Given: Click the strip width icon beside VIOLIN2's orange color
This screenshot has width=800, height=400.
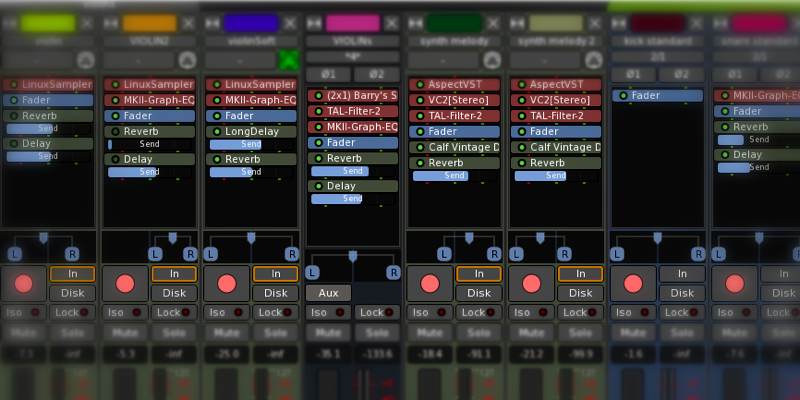Looking at the screenshot, I should 111,23.
